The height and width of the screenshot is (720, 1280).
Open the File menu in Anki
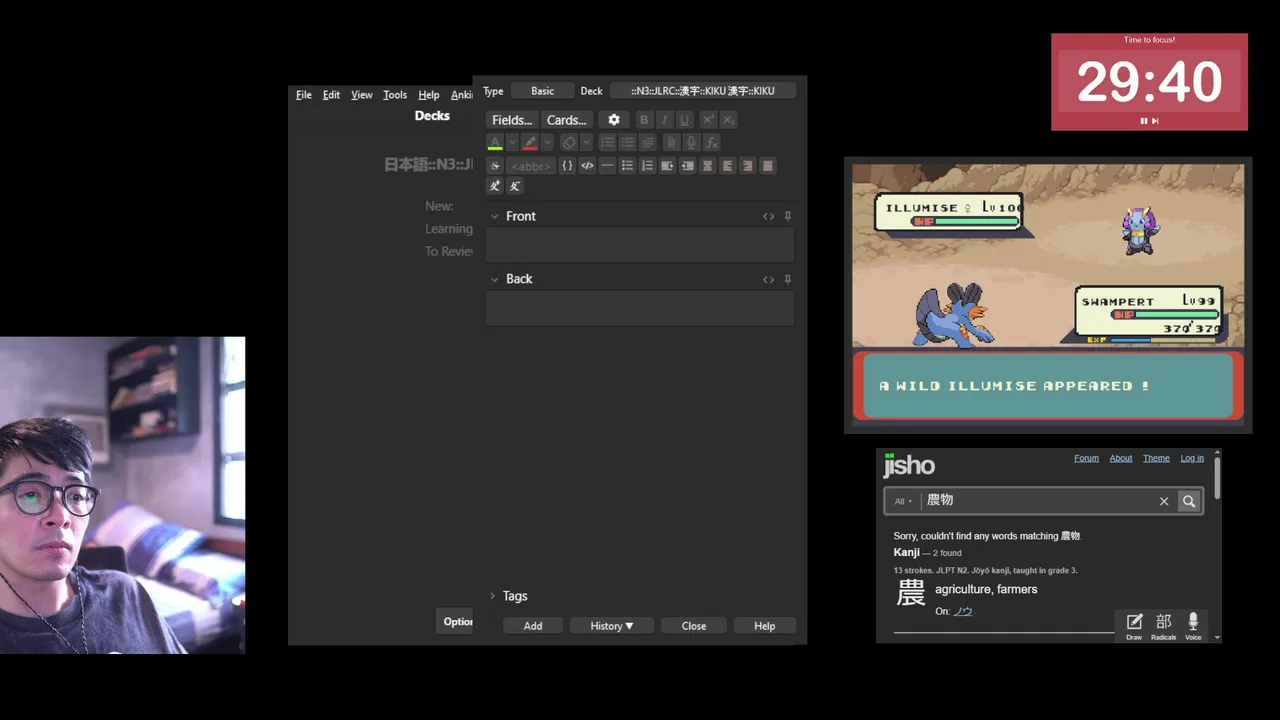(304, 95)
